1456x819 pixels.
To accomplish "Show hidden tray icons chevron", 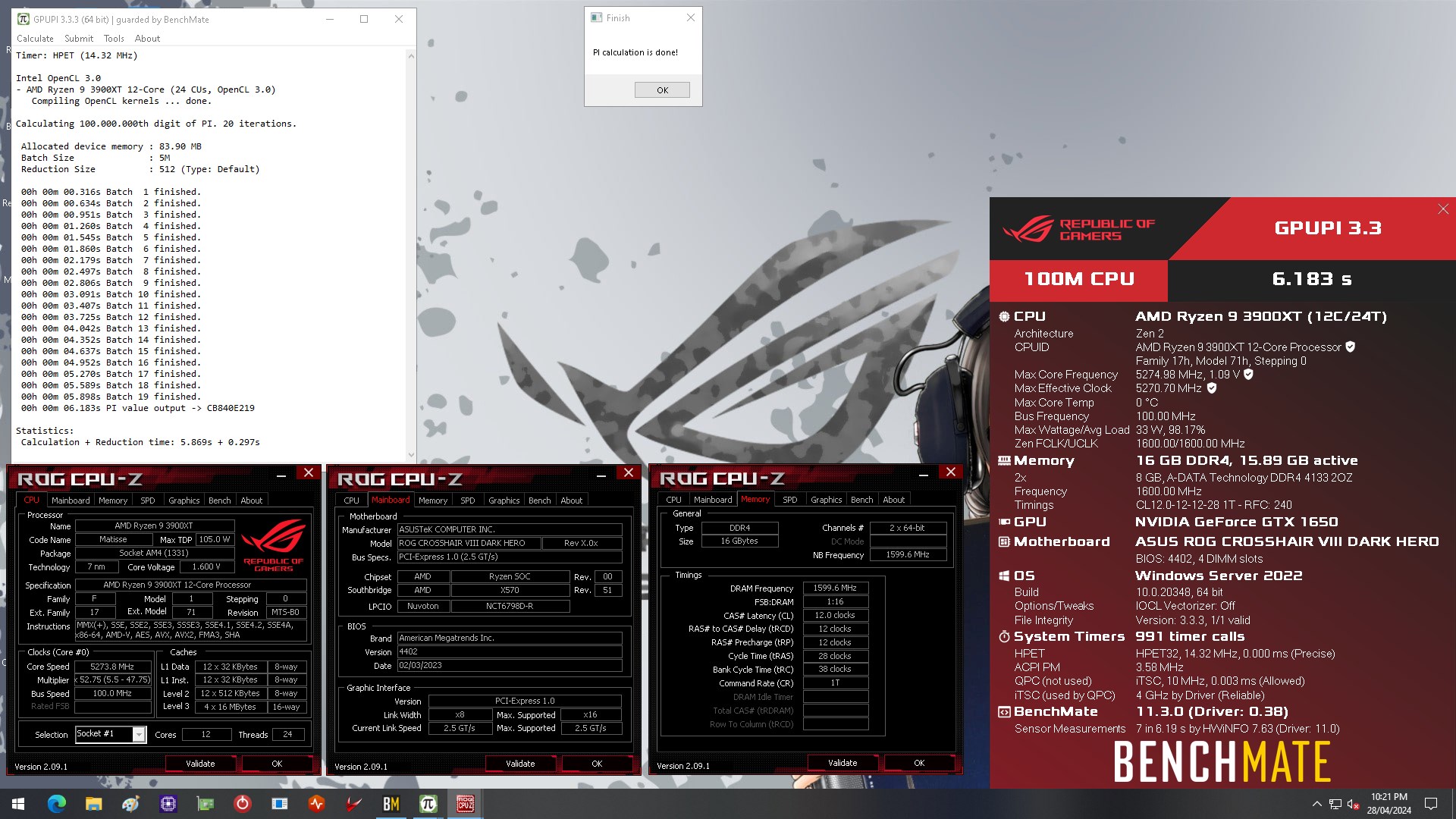I will [1316, 804].
